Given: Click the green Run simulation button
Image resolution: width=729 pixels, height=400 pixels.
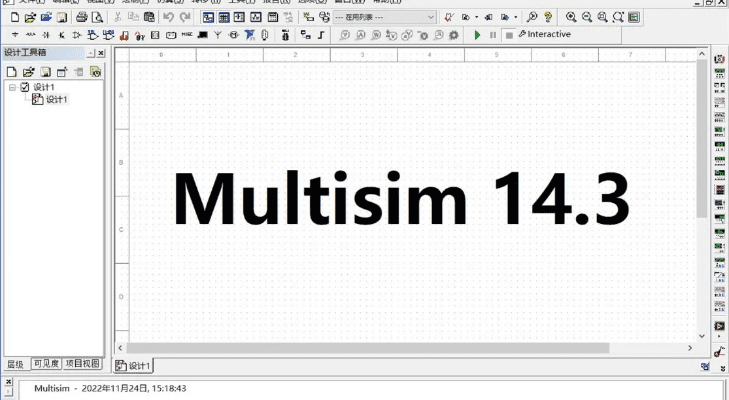Looking at the screenshot, I should pos(477,35).
